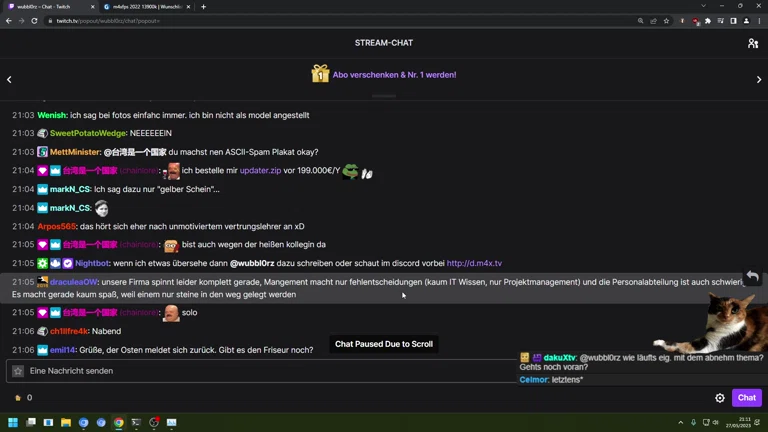Open the http://d.m4x.tv discord link
Image resolution: width=768 pixels, height=432 pixels.
(474, 263)
